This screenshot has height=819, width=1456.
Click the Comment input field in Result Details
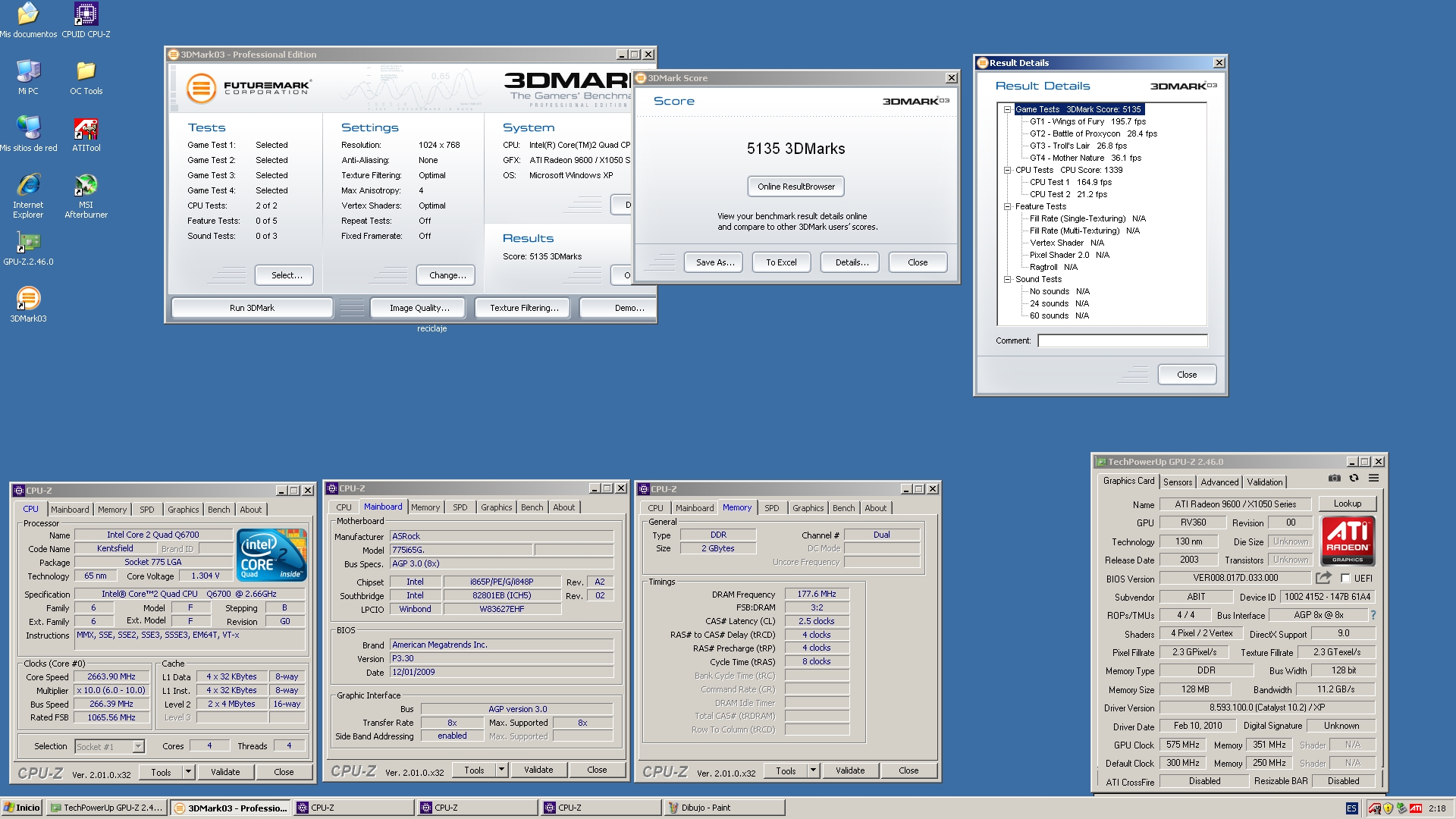(x=1122, y=340)
